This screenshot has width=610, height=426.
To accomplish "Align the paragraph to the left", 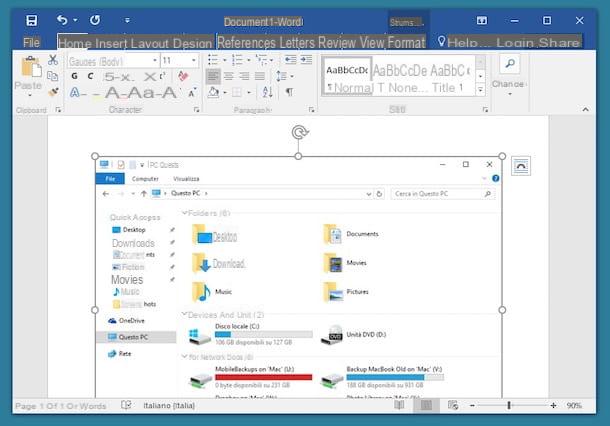I will (213, 76).
